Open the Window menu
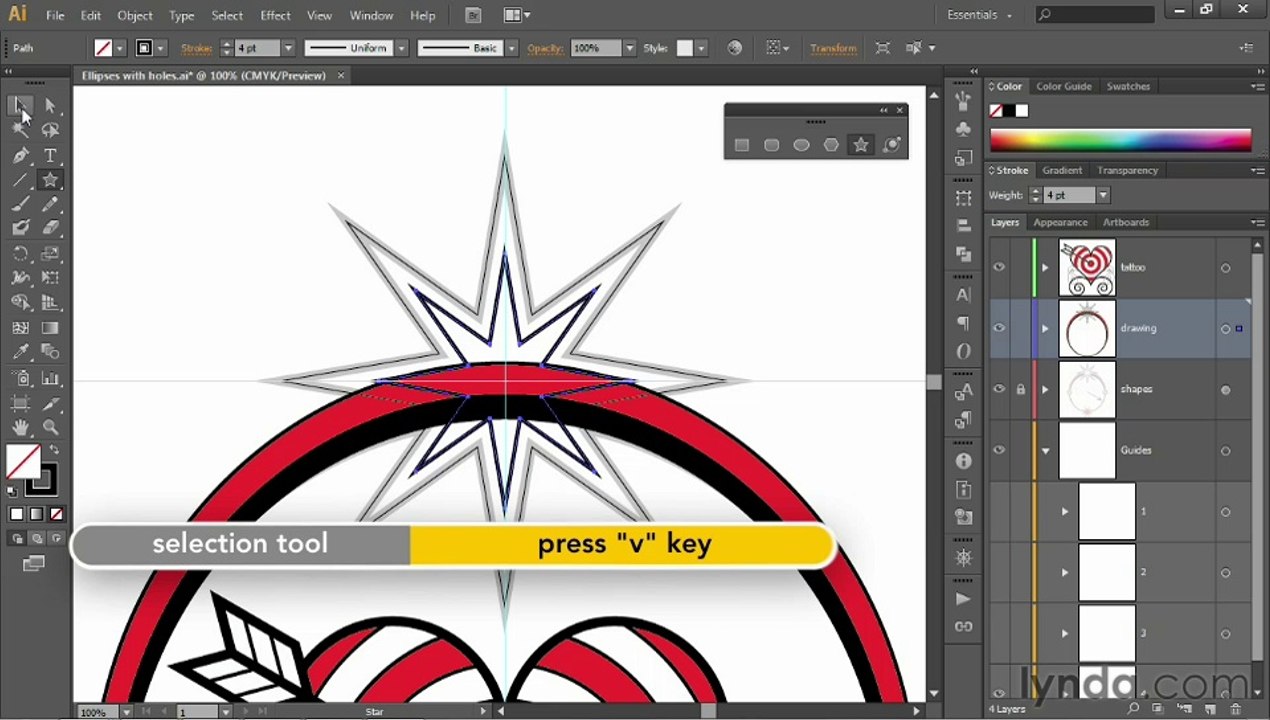Viewport: 1270px width, 720px height. pyautogui.click(x=371, y=15)
